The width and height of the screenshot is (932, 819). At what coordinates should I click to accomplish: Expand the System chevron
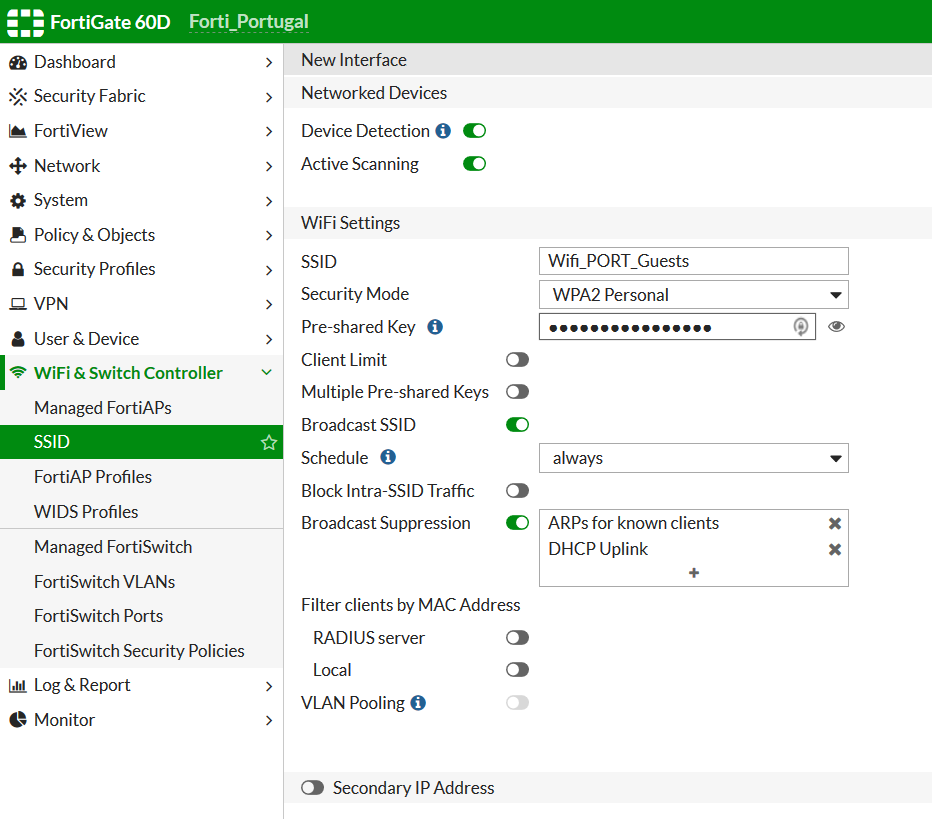pyautogui.click(x=269, y=201)
